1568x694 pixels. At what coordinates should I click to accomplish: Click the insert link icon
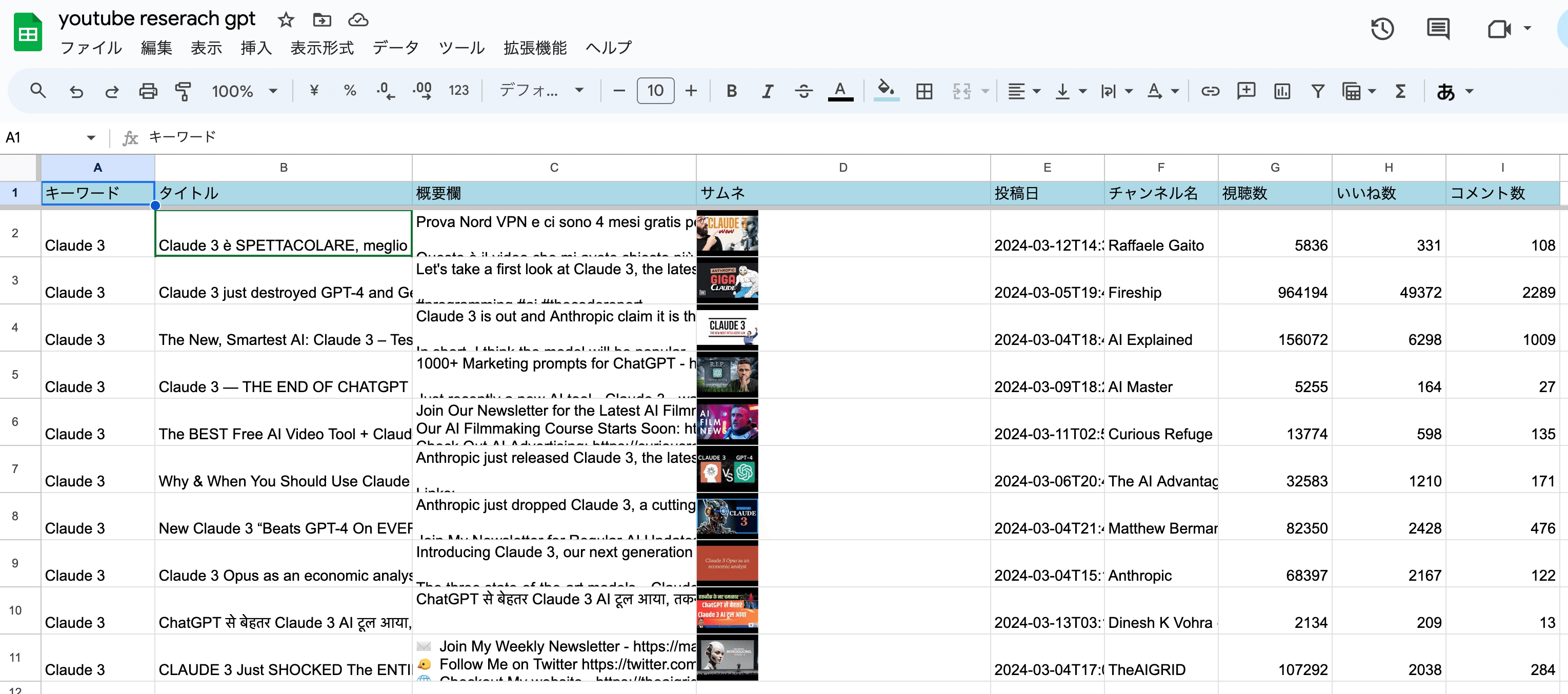(1210, 91)
